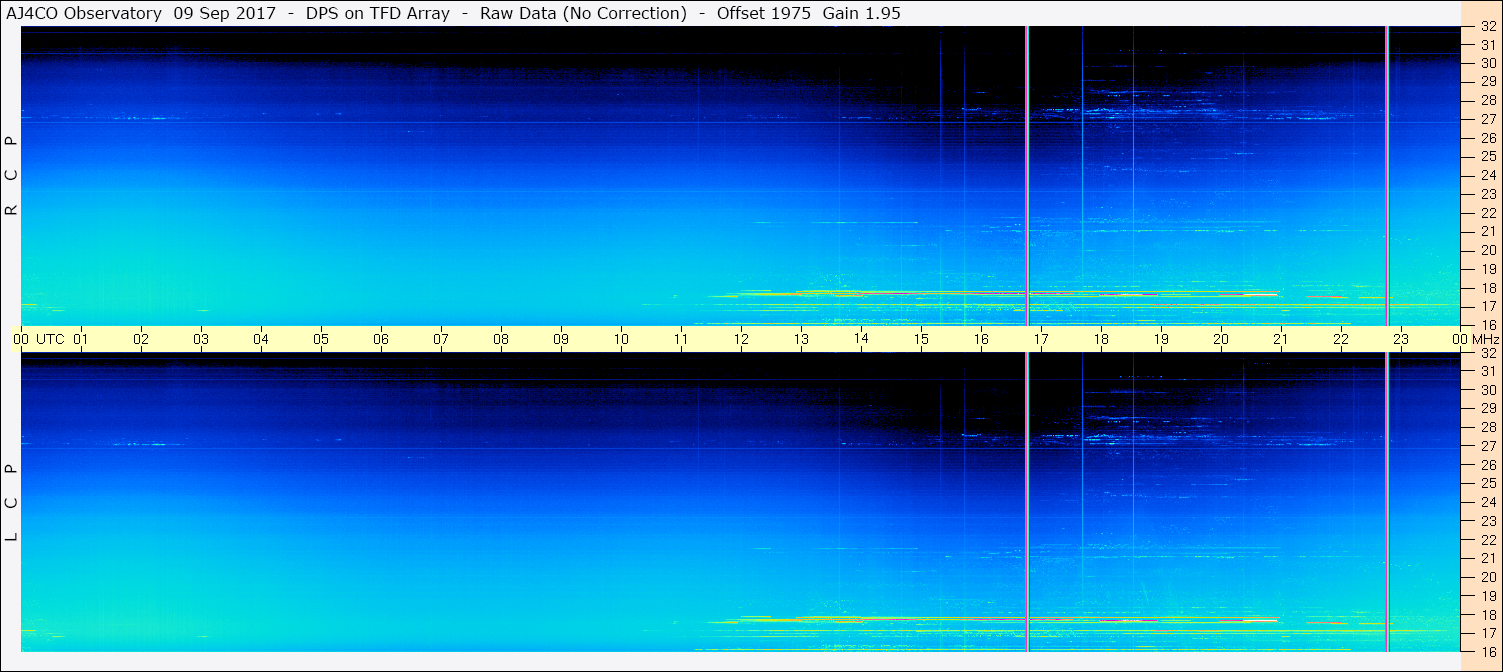This screenshot has height=672, width=1503.
Task: Click the 'L C P' vertical axis label
Action: point(11,503)
